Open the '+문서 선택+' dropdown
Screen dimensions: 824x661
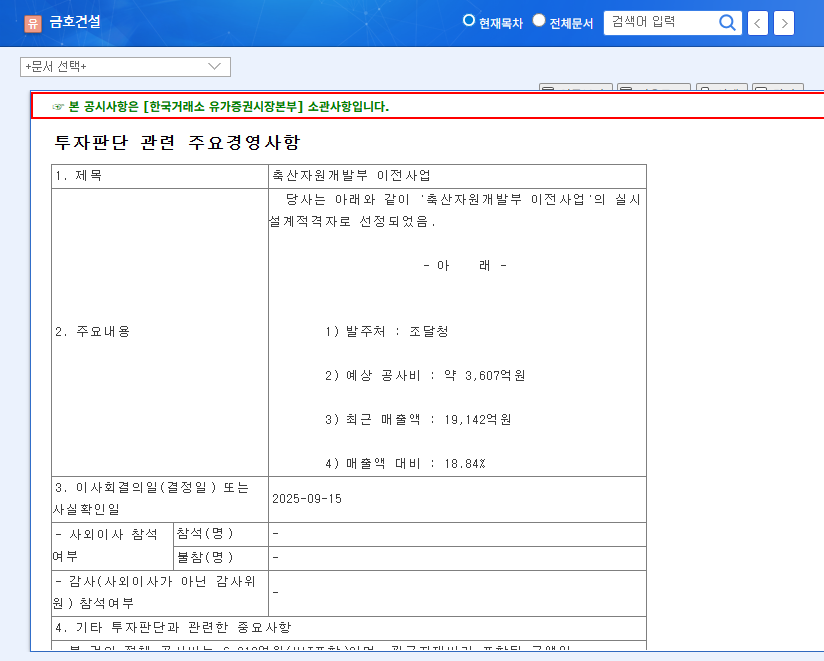coord(125,67)
